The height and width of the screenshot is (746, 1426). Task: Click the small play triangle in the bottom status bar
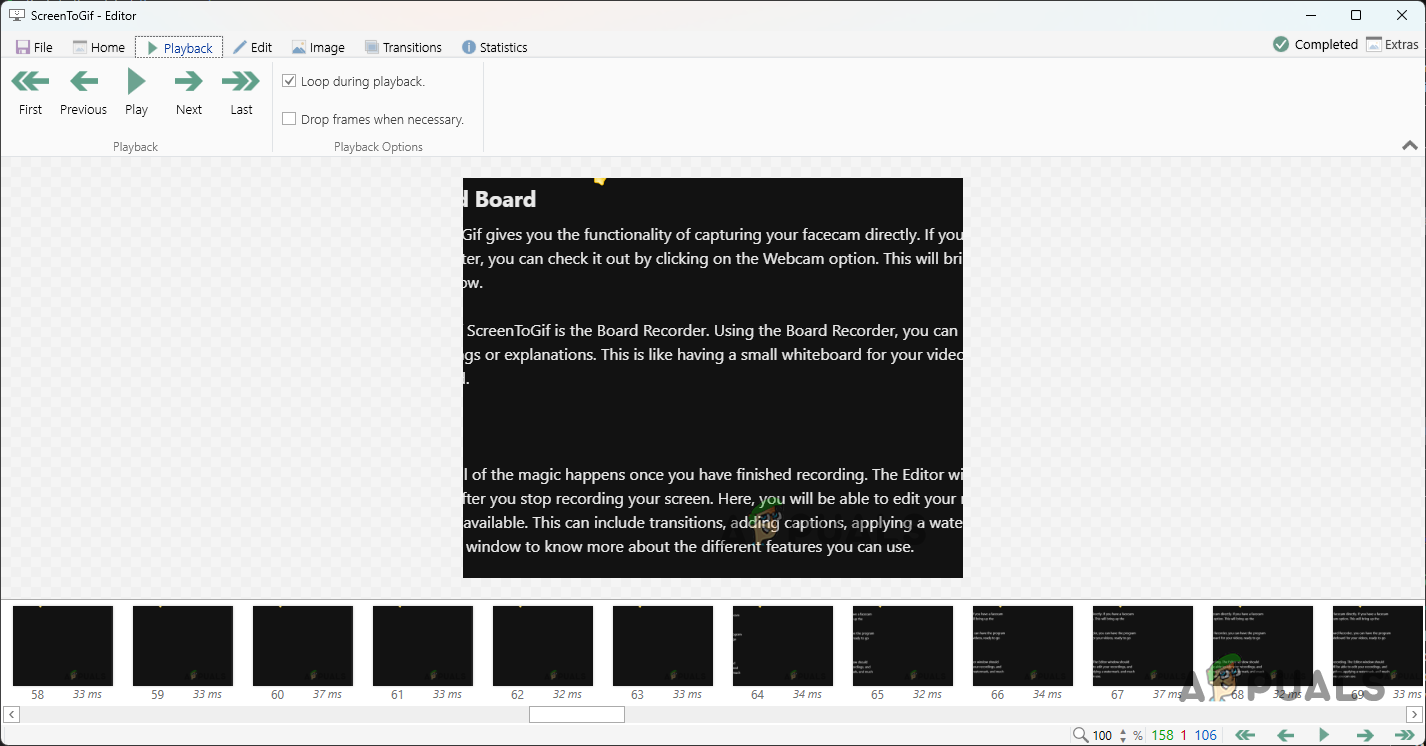[1324, 735]
